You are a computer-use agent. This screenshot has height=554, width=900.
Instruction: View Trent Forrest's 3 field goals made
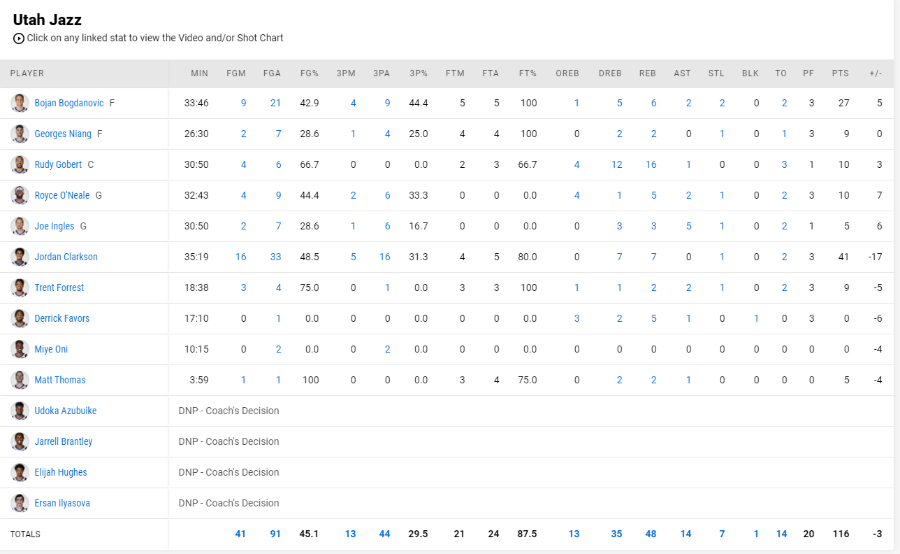tap(243, 288)
